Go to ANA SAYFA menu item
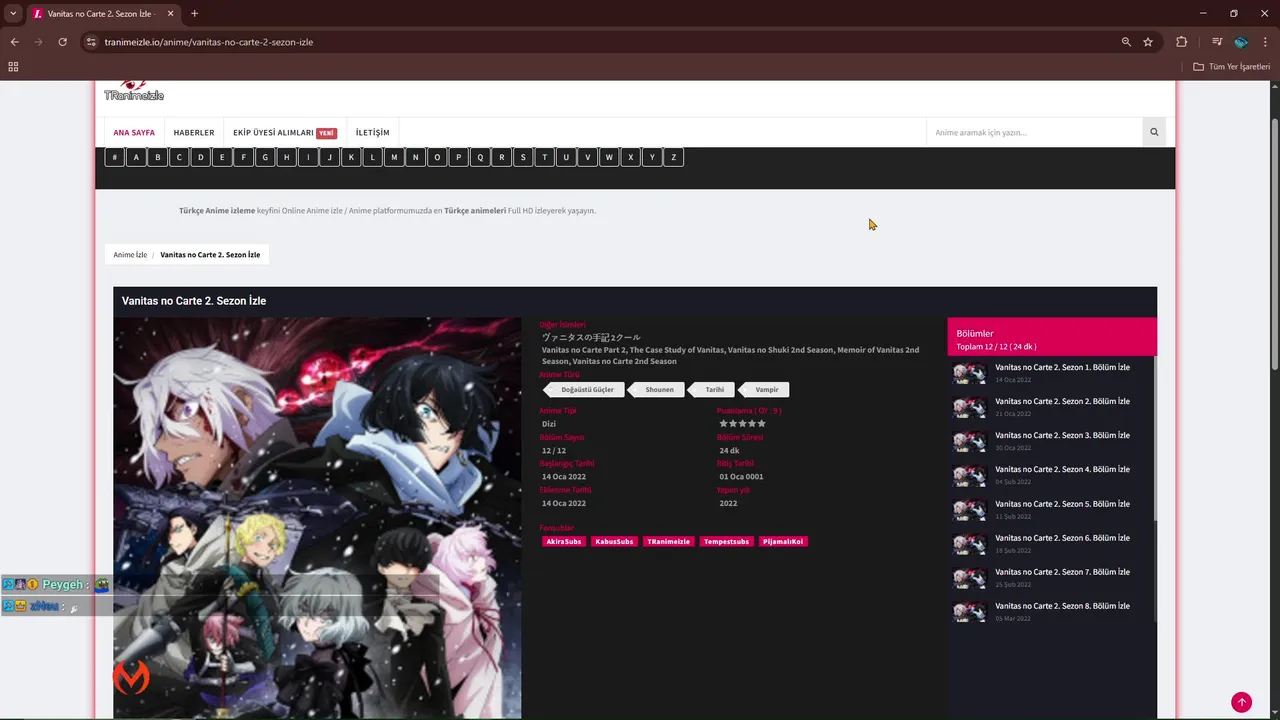Image resolution: width=1280 pixels, height=720 pixels. 134,132
